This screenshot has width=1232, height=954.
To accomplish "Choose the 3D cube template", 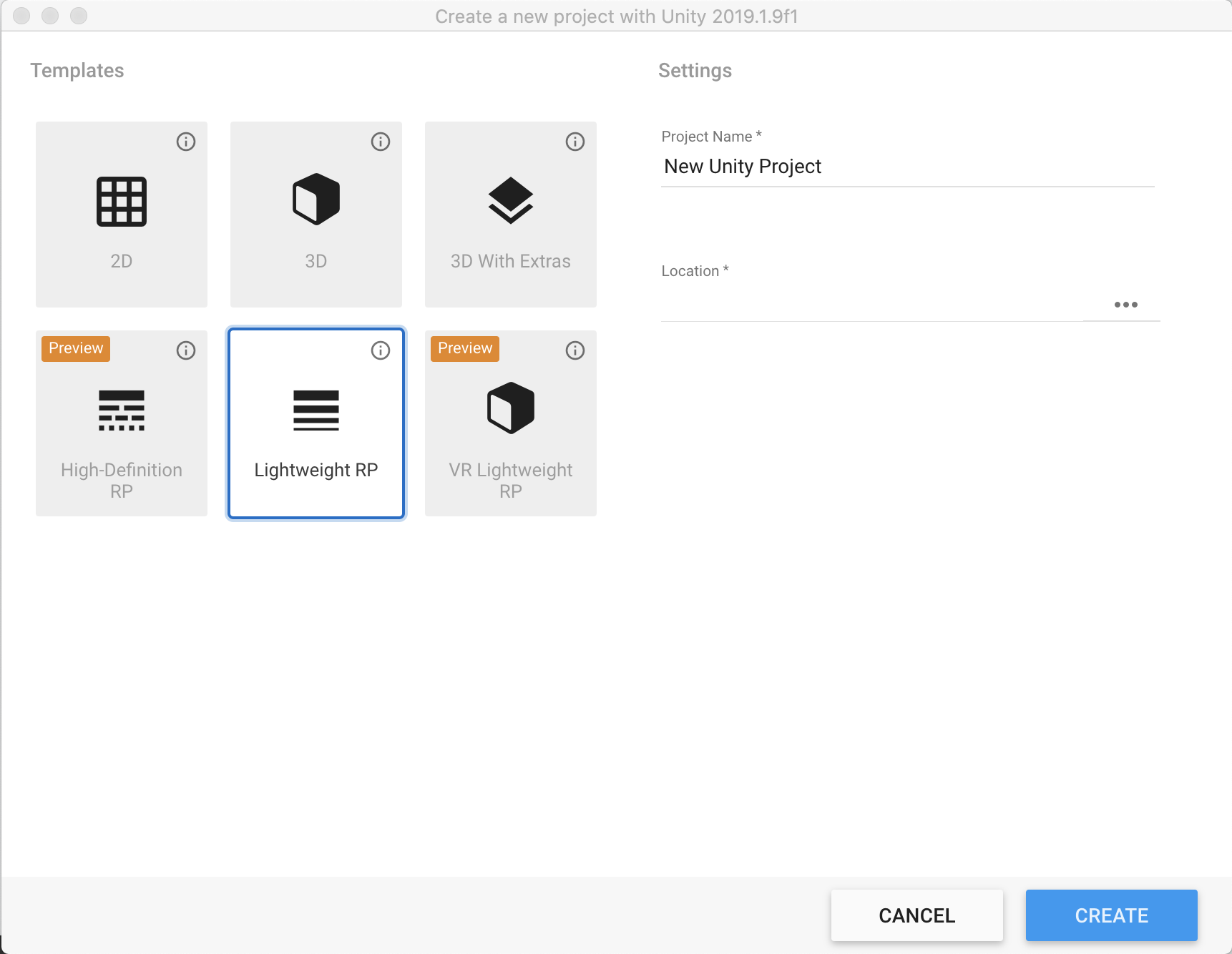I will (x=316, y=215).
